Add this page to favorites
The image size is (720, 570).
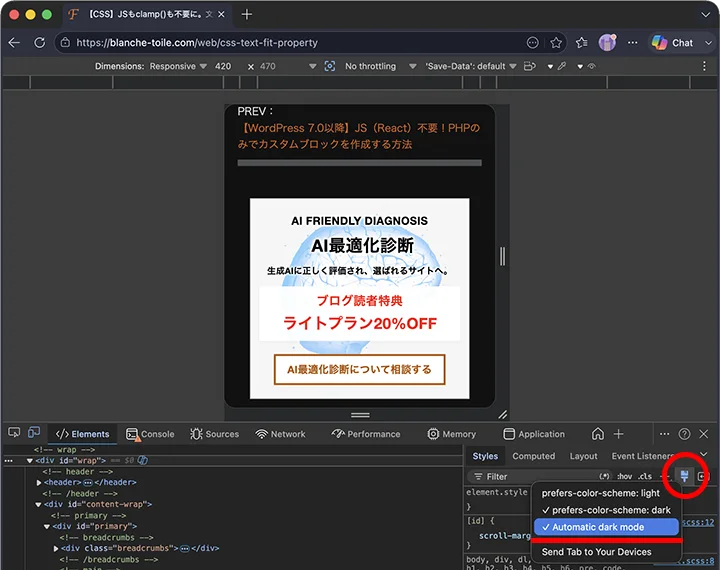click(556, 43)
